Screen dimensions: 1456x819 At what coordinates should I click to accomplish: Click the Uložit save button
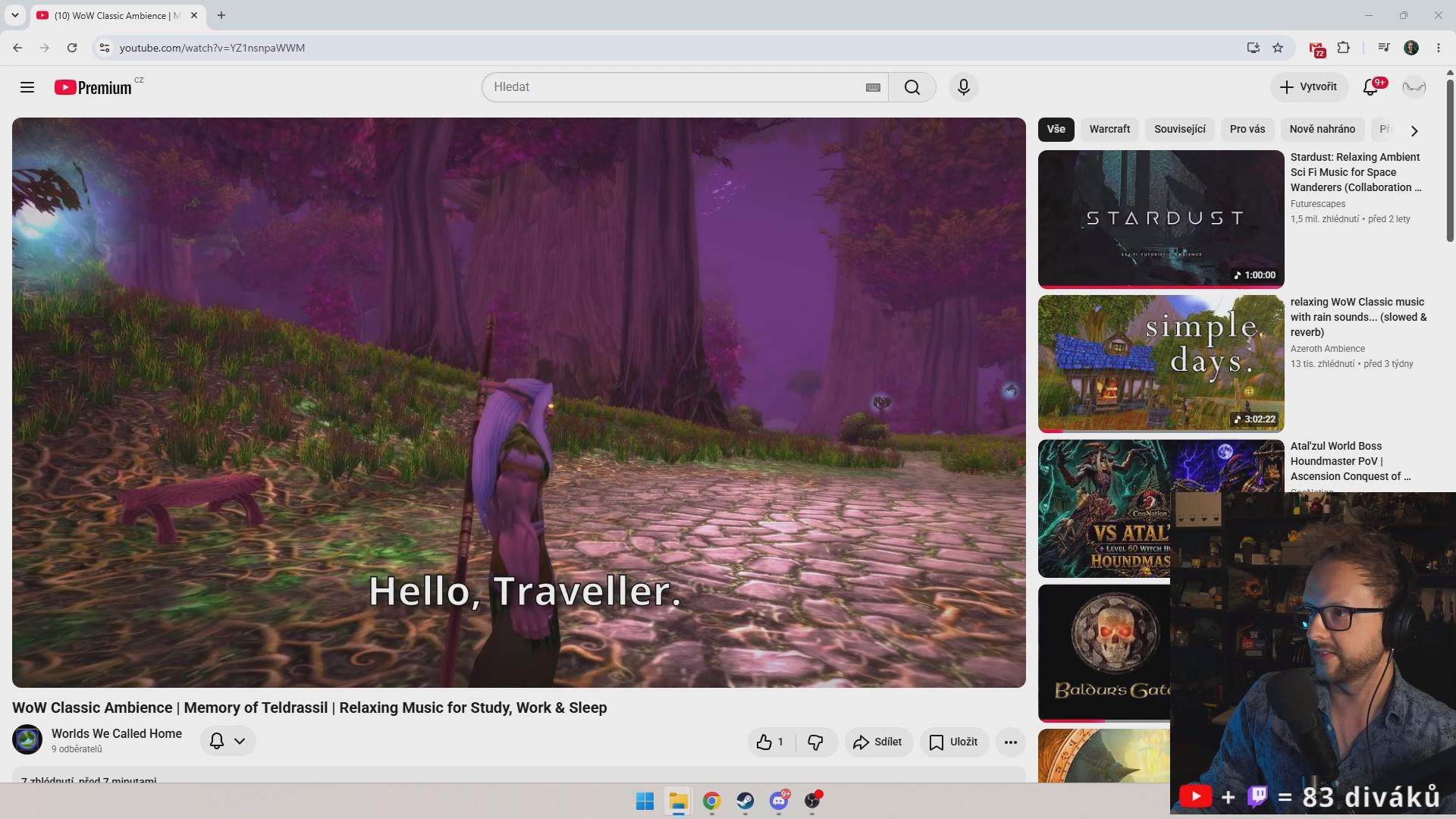click(955, 742)
